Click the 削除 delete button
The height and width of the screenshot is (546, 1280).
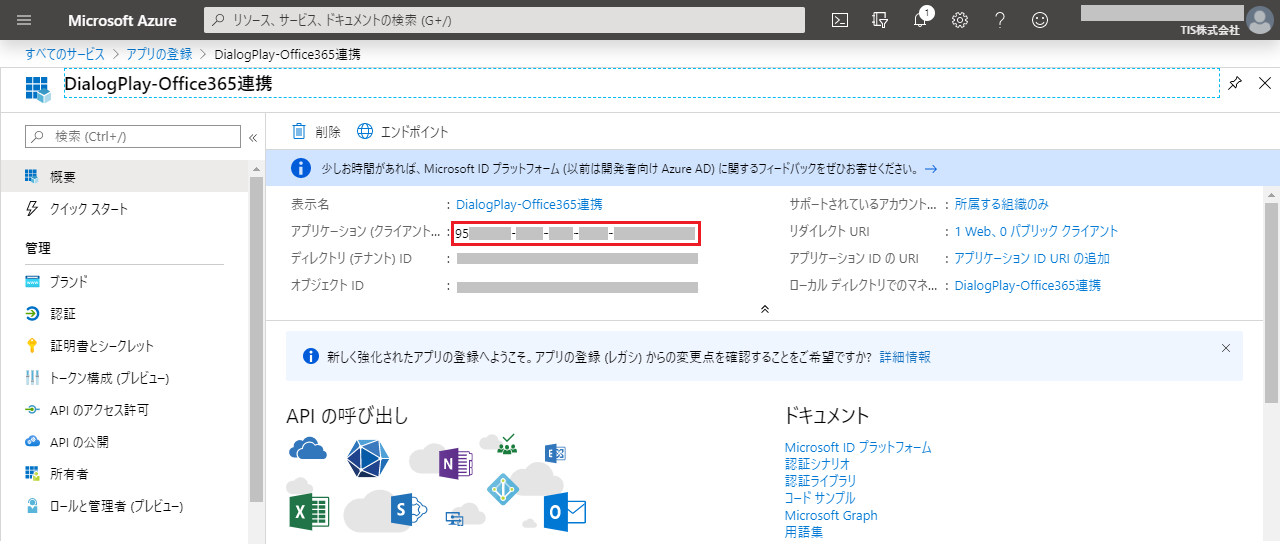click(x=316, y=132)
